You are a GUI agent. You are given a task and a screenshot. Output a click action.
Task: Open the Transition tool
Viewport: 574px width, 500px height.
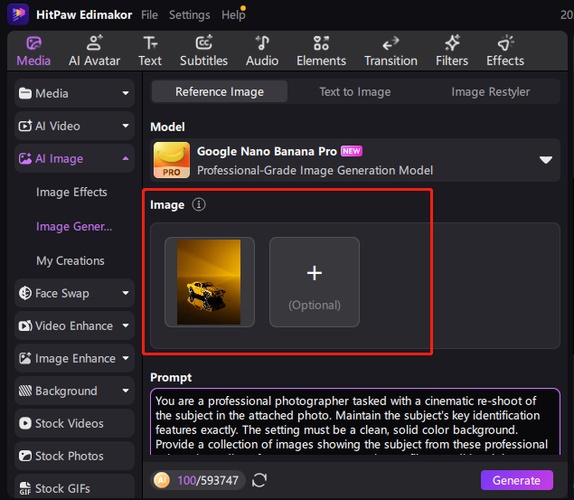point(391,52)
